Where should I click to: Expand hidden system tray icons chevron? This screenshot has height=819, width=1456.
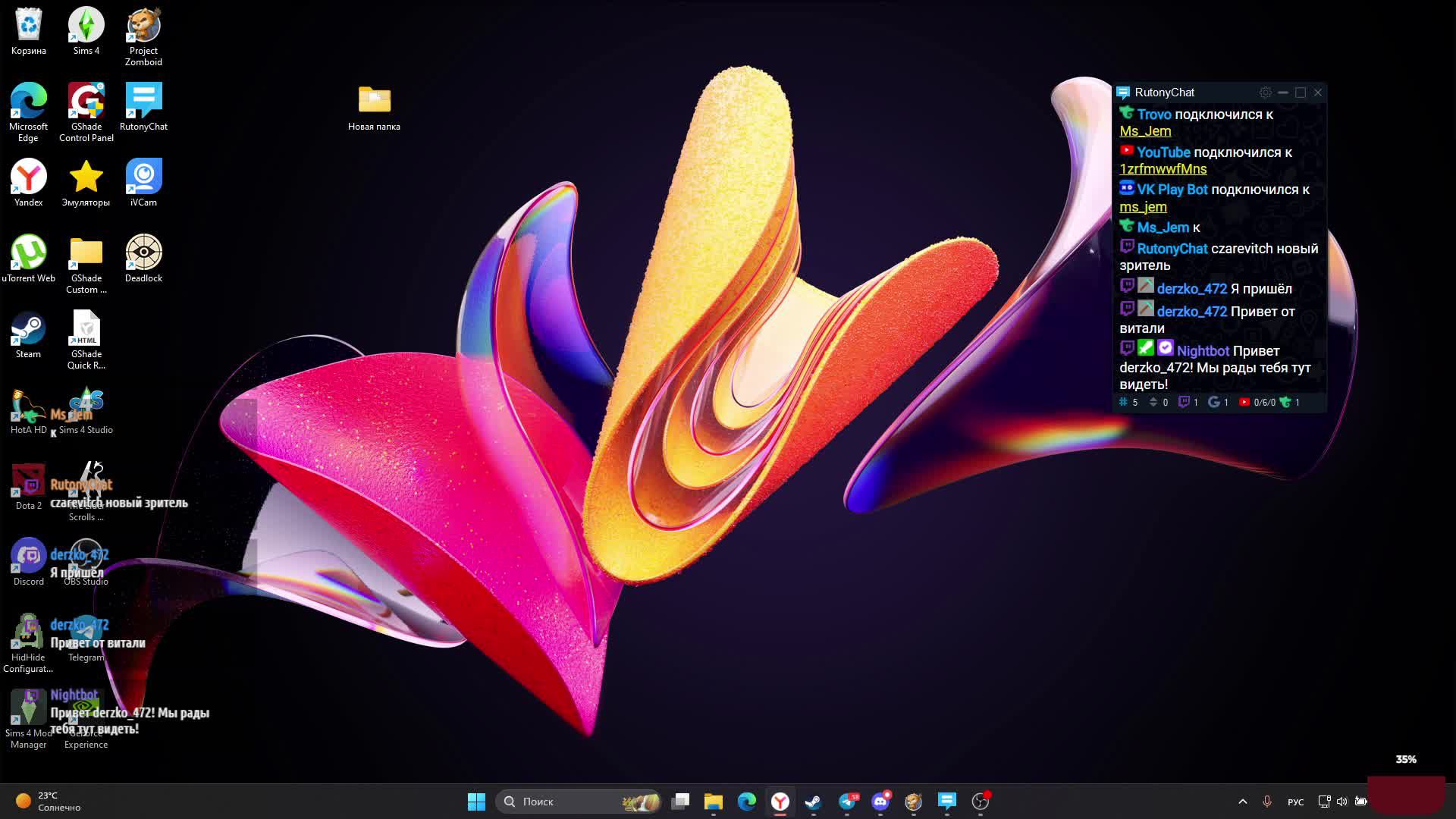tap(1242, 802)
